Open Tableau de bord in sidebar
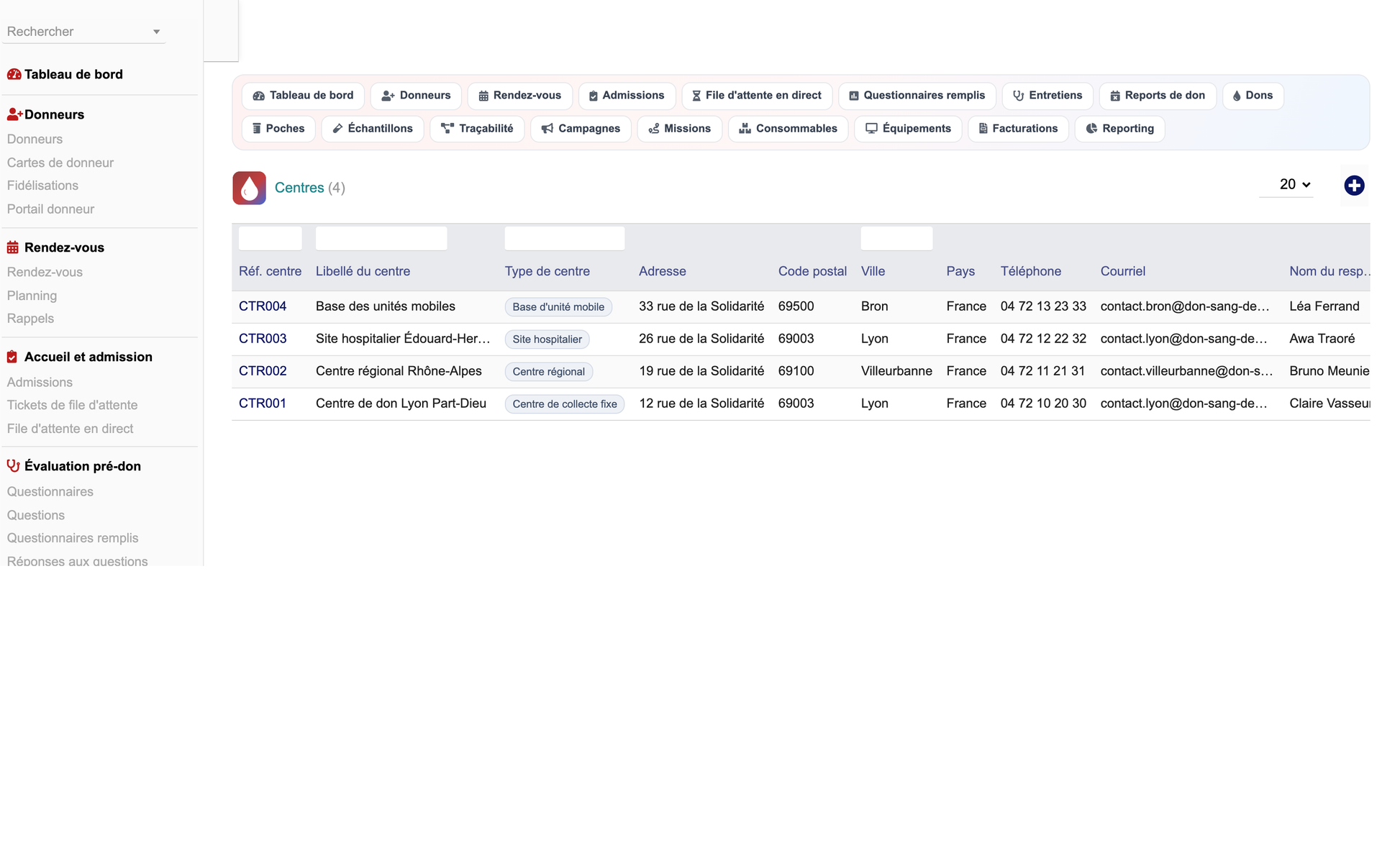Screen dimensions: 1400x866 [x=73, y=74]
